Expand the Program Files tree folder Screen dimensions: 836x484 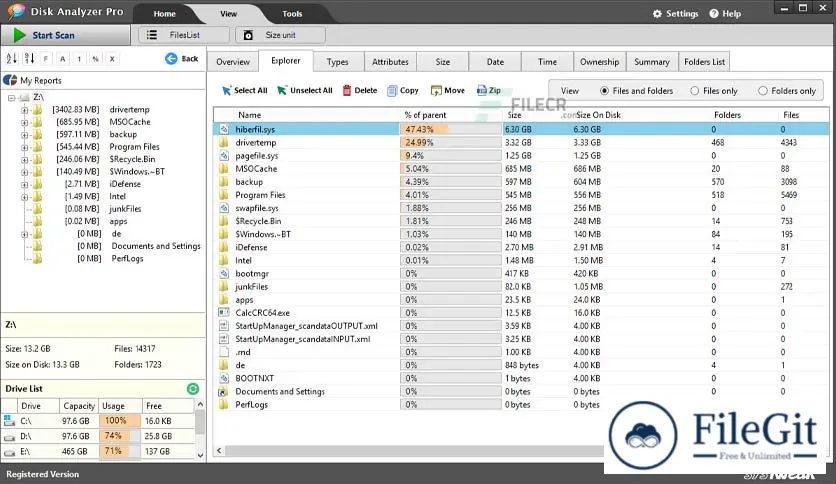click(x=25, y=147)
